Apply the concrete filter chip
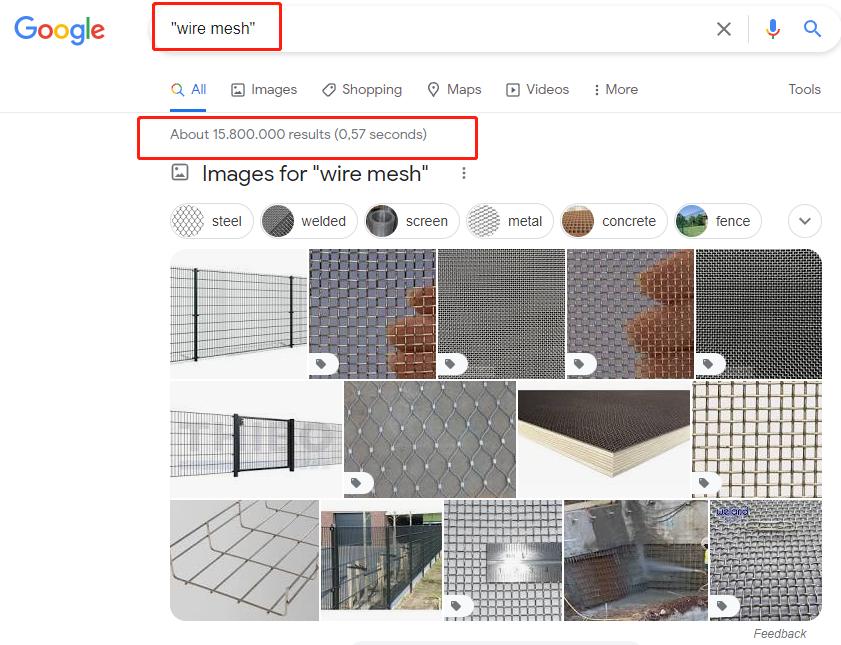841x645 pixels. (613, 220)
